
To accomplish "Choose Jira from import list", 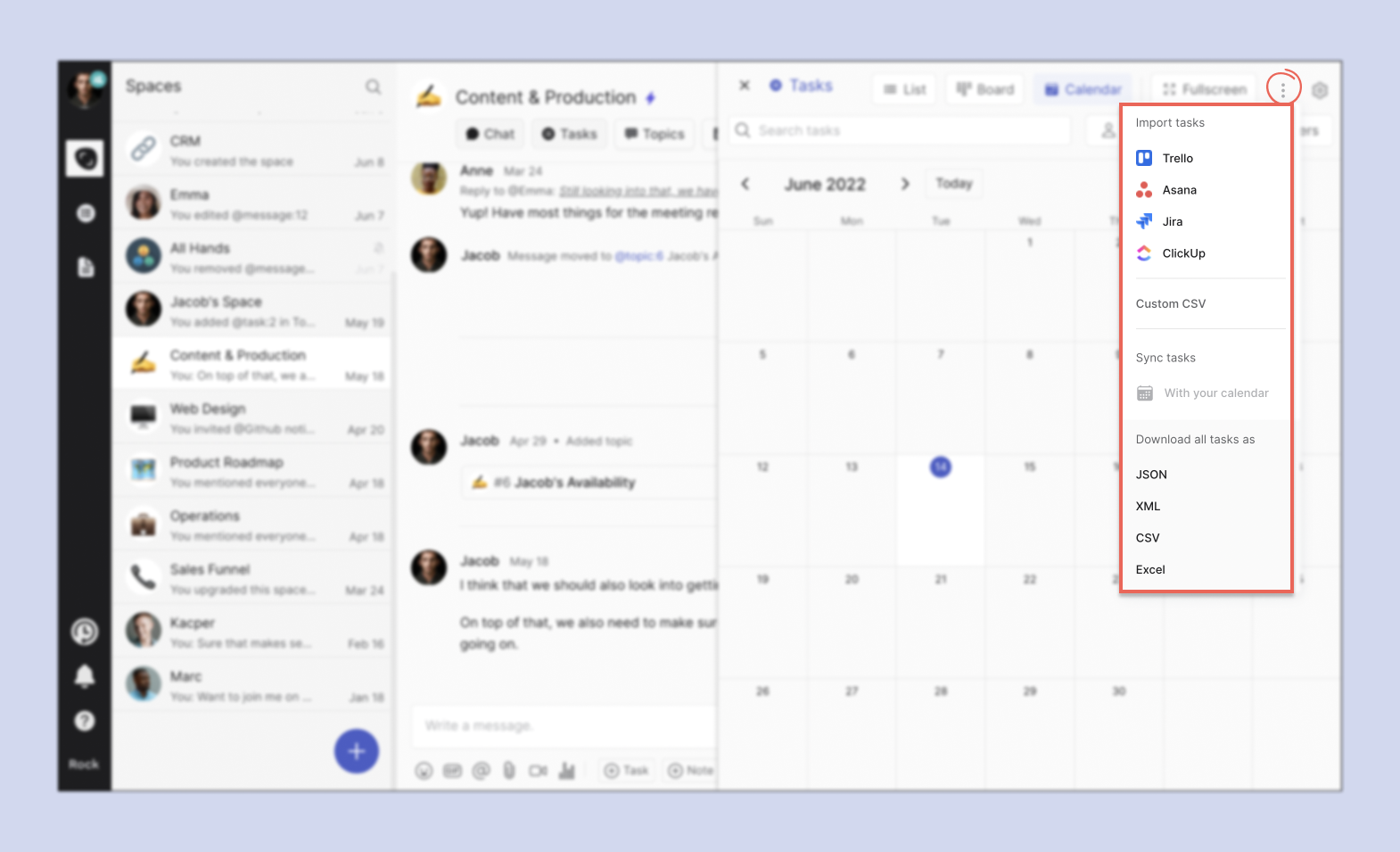I will [x=1172, y=221].
